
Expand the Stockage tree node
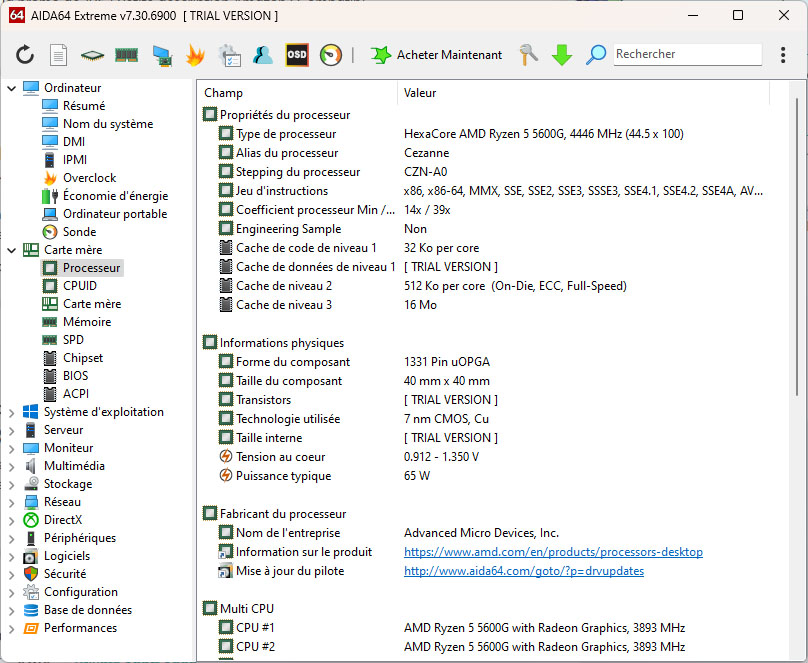coord(11,485)
